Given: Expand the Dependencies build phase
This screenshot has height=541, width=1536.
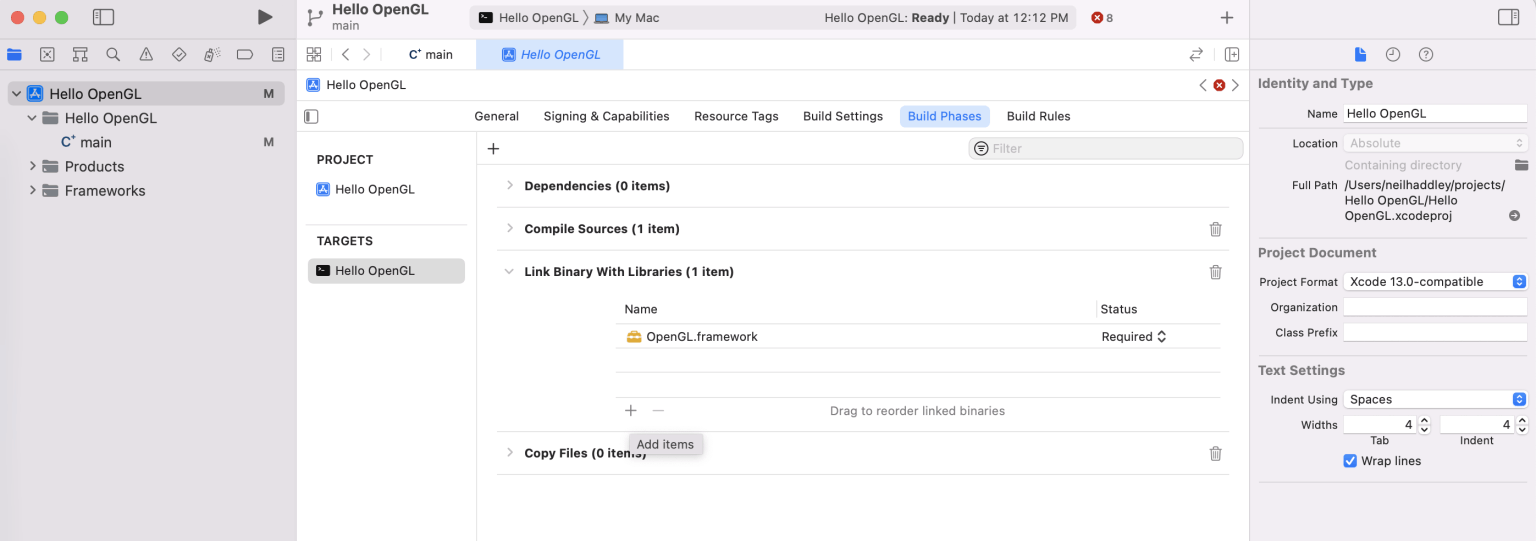Looking at the screenshot, I should 509,186.
